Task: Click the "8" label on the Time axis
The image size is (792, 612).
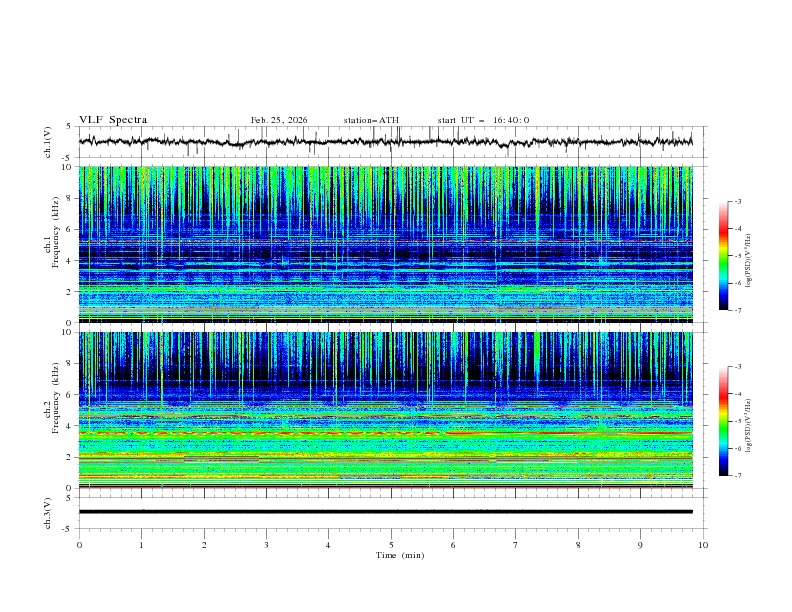Action: pos(578,545)
